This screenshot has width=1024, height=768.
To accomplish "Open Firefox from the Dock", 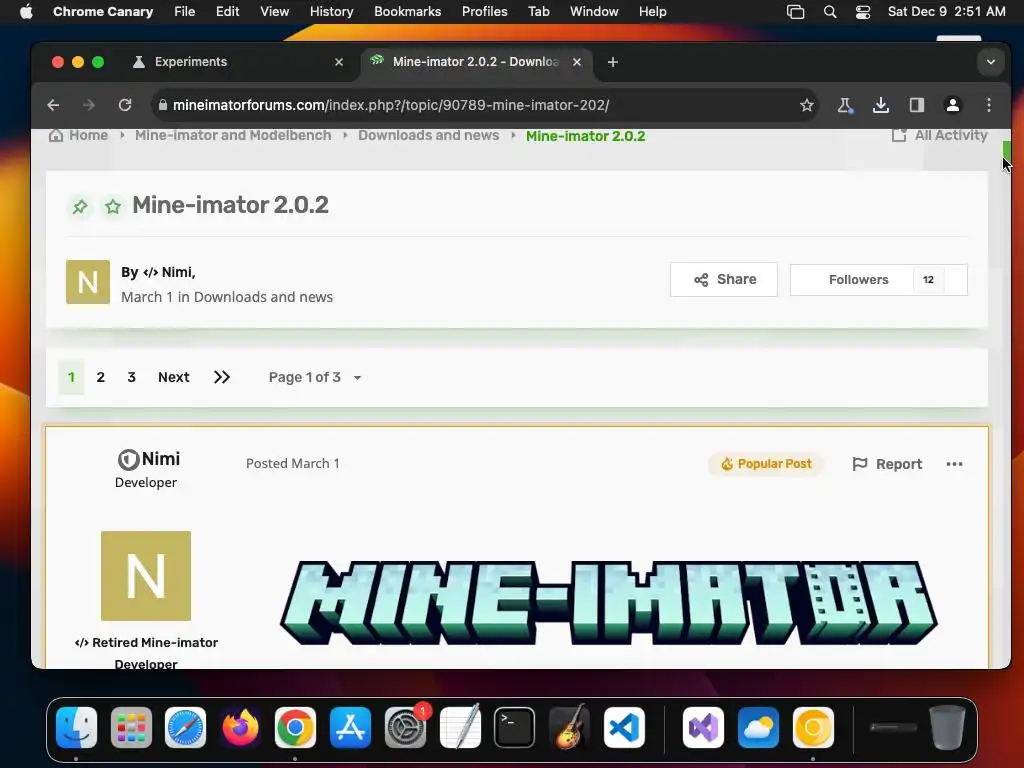I will pyautogui.click(x=240, y=727).
